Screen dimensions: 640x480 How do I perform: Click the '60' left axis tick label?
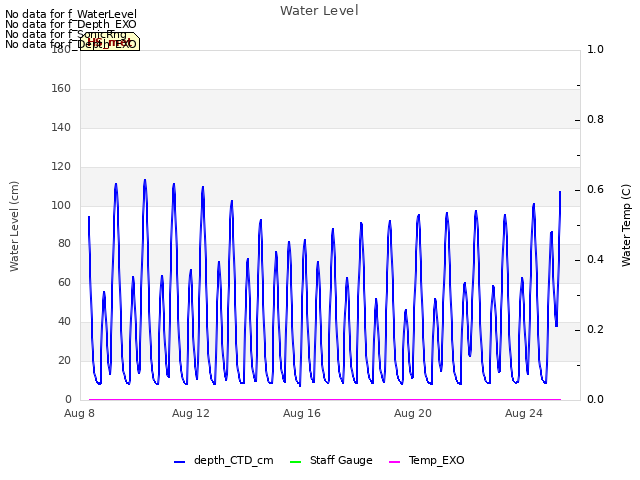[64, 283]
